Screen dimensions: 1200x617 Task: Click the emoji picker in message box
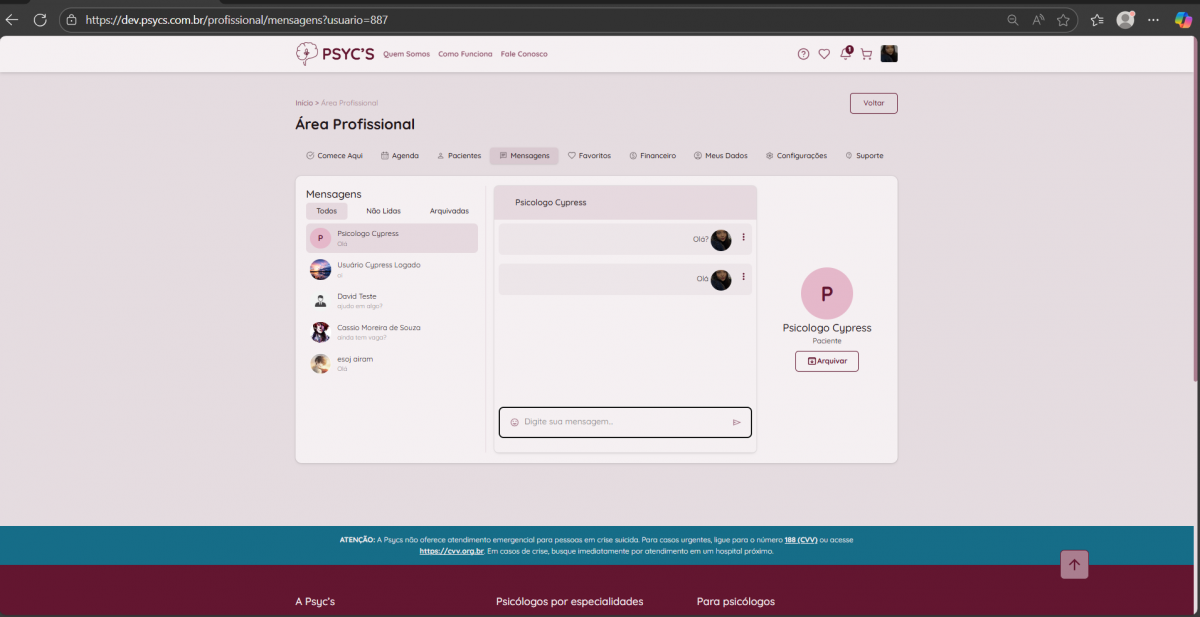click(514, 422)
